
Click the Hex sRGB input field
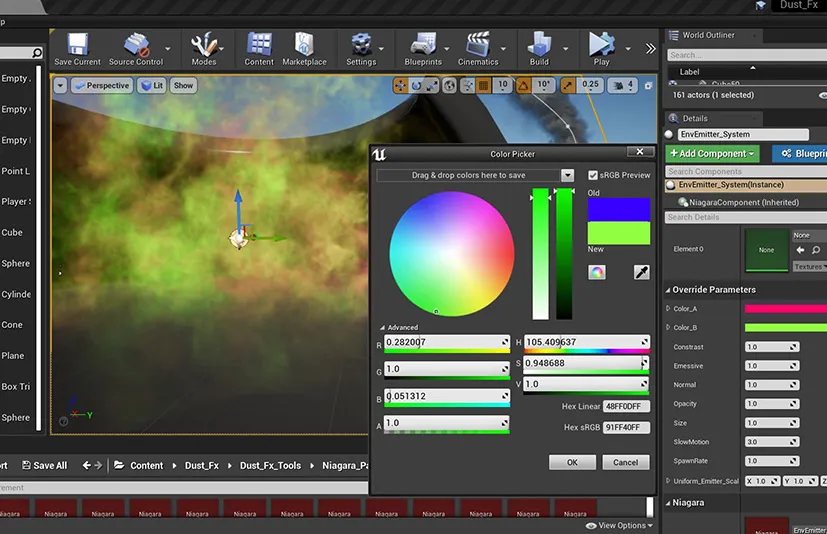tap(626, 427)
